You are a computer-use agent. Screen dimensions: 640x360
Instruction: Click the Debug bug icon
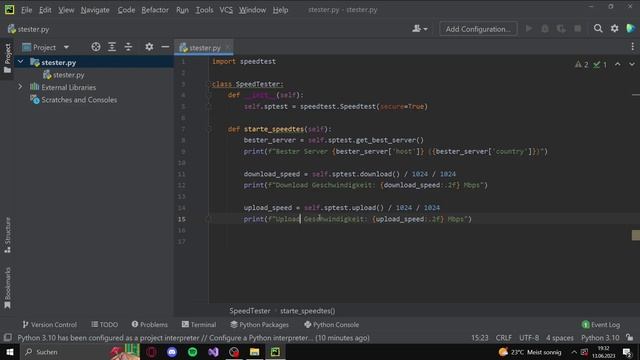point(545,29)
